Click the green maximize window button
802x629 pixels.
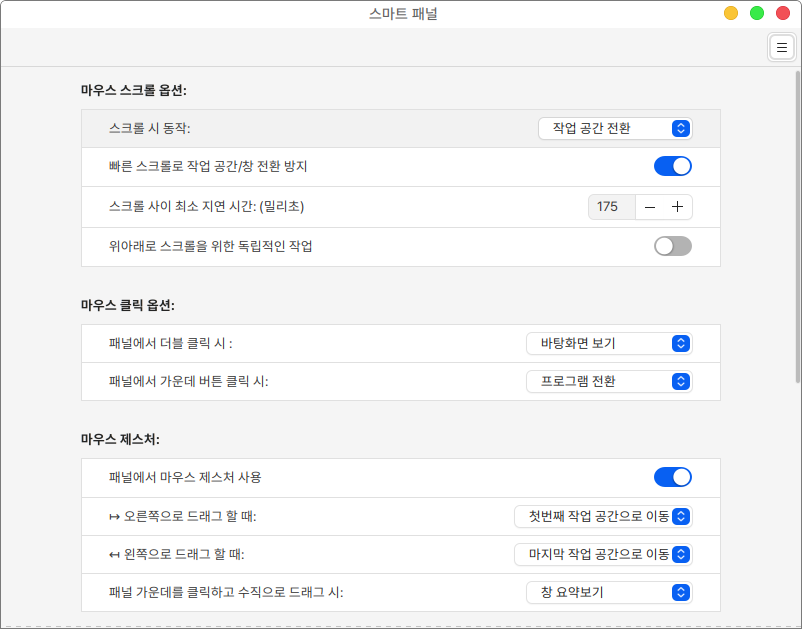point(757,13)
